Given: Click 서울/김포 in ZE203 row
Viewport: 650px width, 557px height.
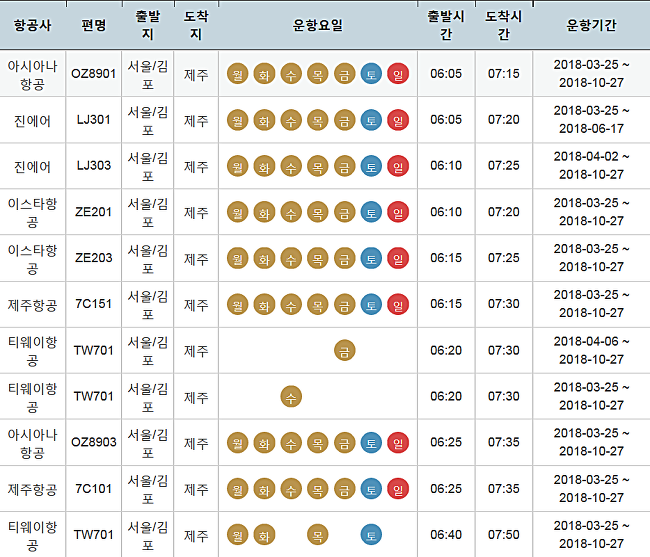Looking at the screenshot, I should tap(148, 259).
